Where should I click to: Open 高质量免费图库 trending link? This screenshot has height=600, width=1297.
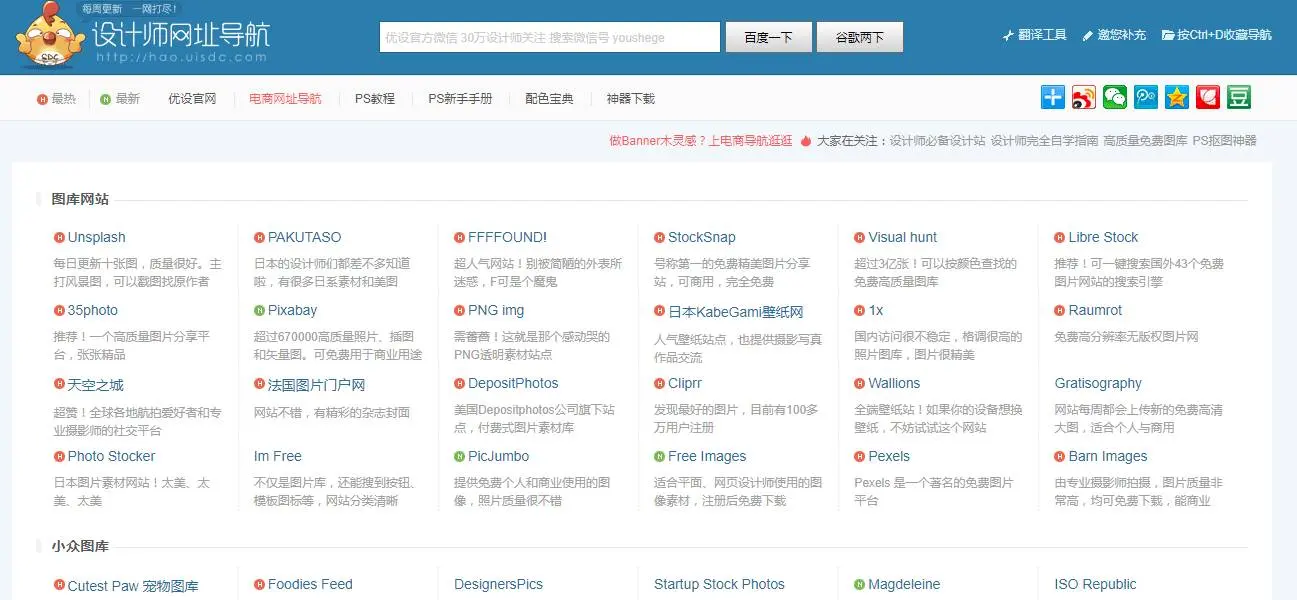click(1145, 141)
